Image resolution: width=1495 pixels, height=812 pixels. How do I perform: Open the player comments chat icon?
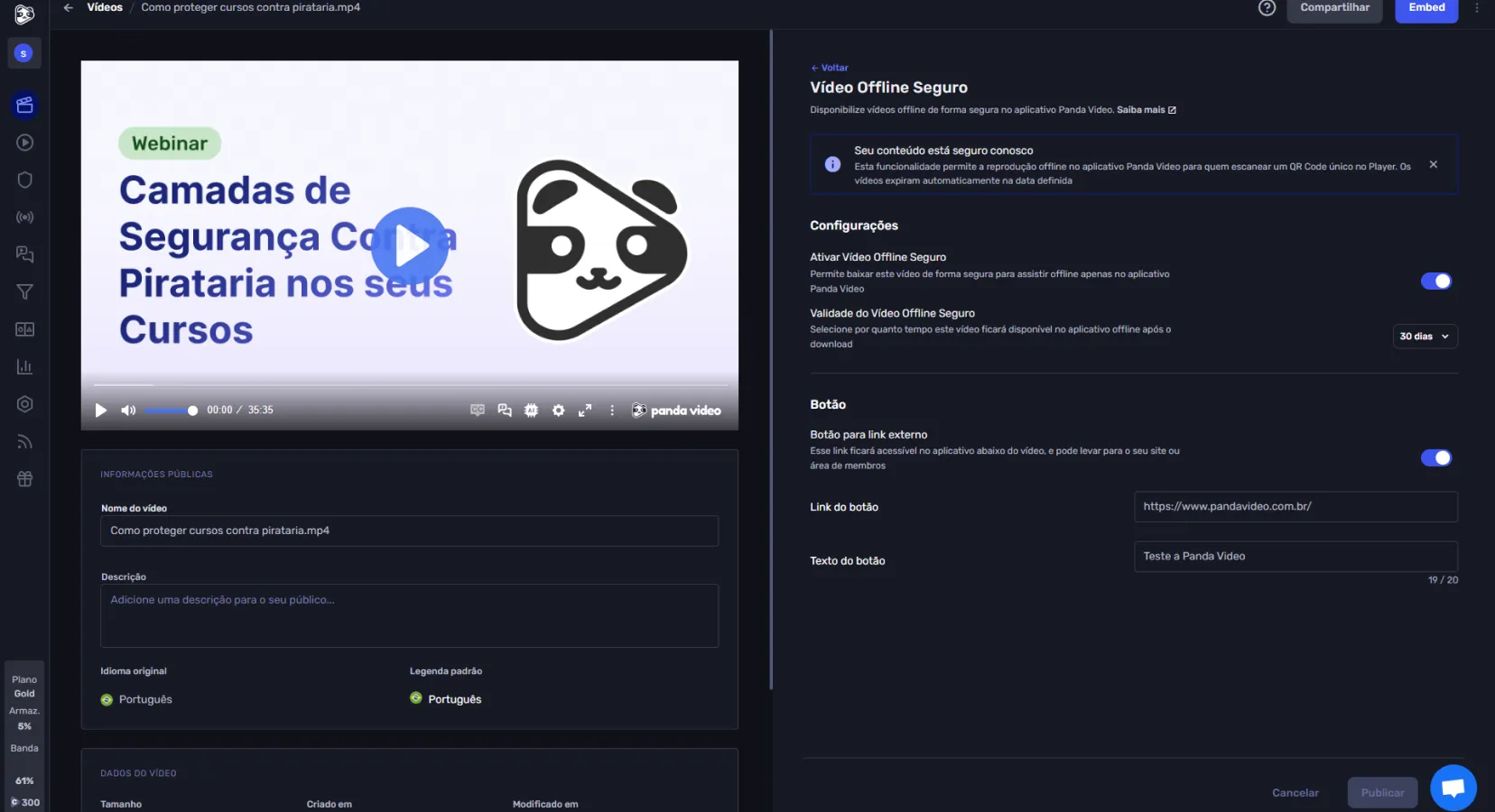point(505,411)
